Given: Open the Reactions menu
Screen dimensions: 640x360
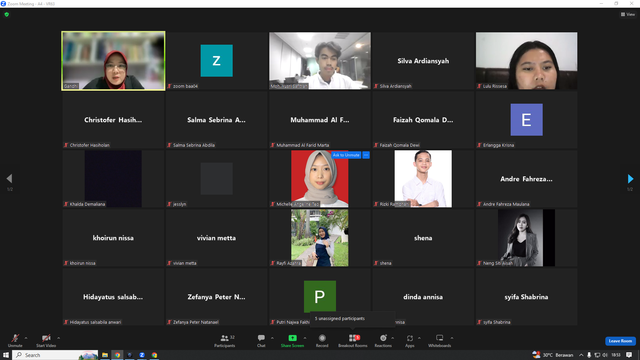Looking at the screenshot, I should pos(383,340).
